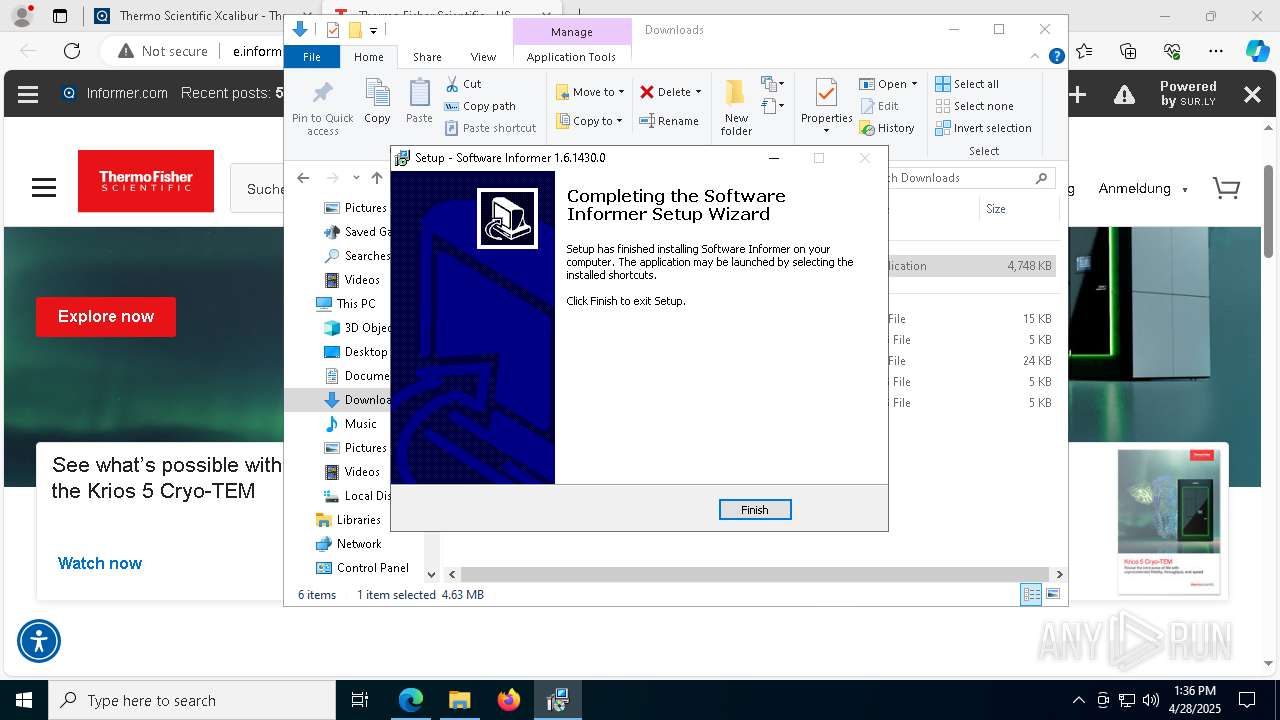The height and width of the screenshot is (720, 1280).
Task: Click the red Delete icon
Action: point(647,92)
